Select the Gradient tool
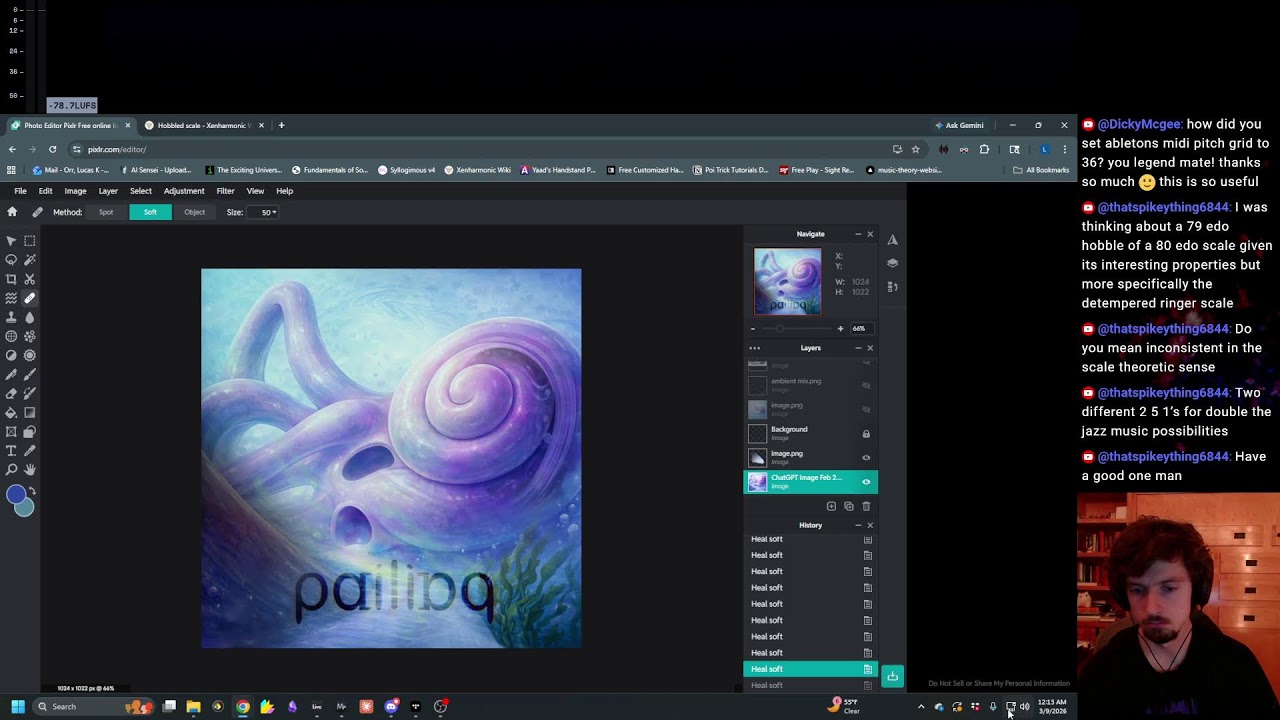 [30, 412]
